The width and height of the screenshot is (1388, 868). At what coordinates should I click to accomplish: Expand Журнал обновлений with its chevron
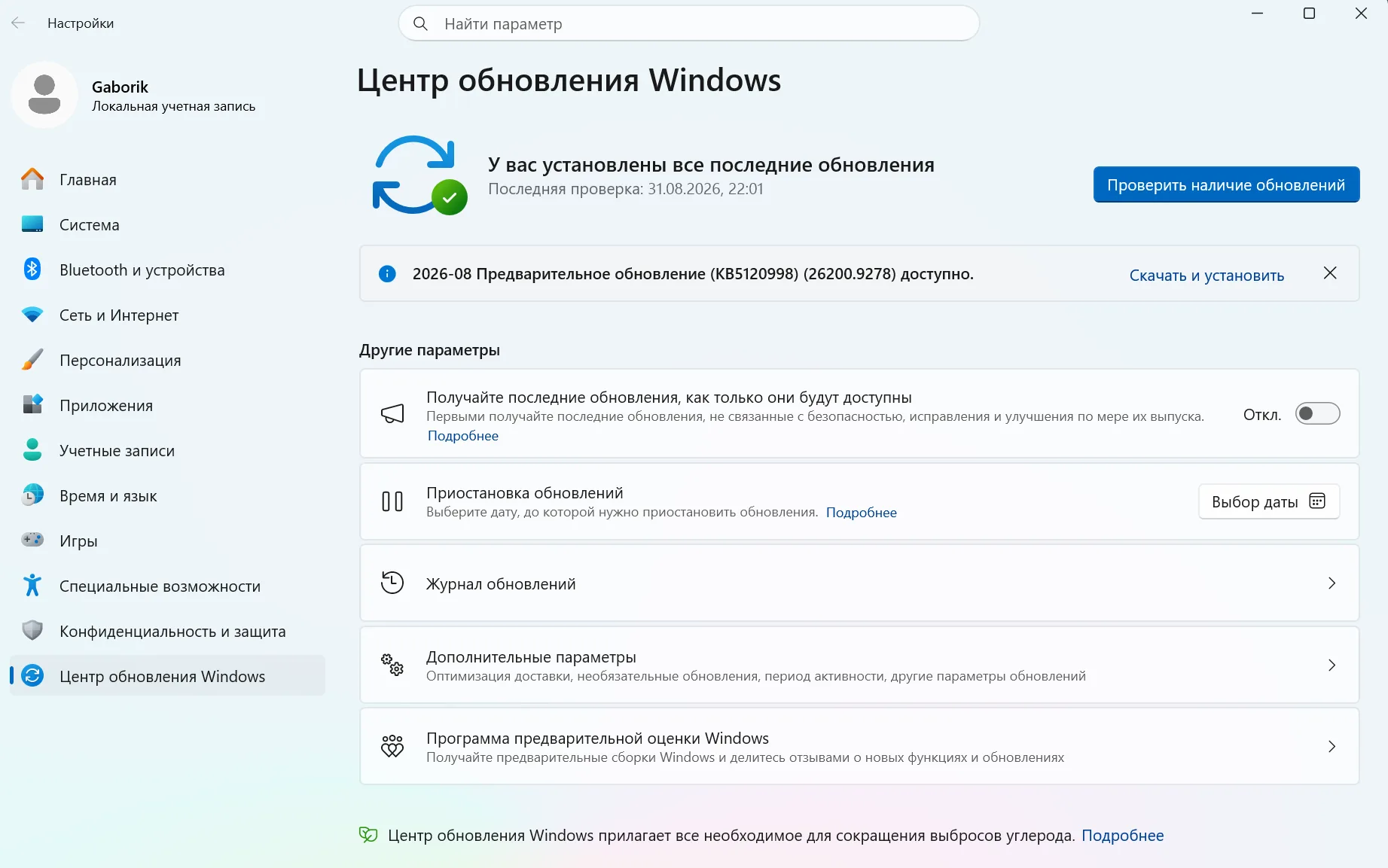click(x=1332, y=583)
